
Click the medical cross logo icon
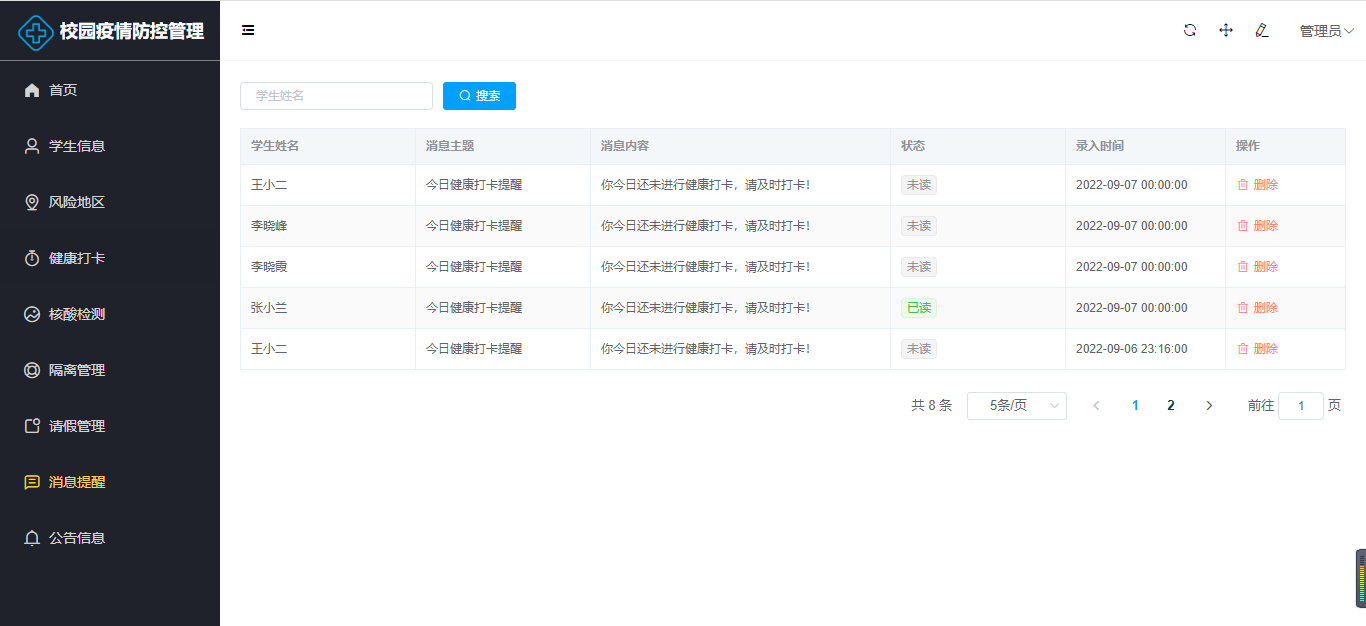(37, 32)
